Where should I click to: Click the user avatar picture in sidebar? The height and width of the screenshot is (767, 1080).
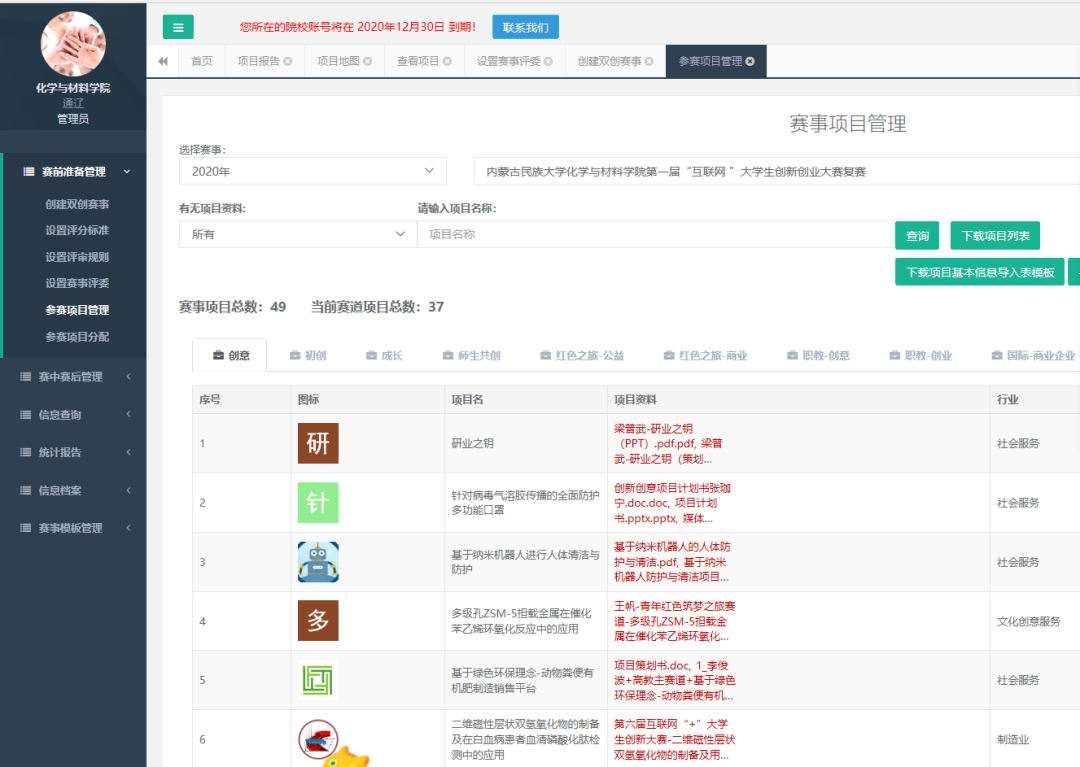click(x=73, y=43)
